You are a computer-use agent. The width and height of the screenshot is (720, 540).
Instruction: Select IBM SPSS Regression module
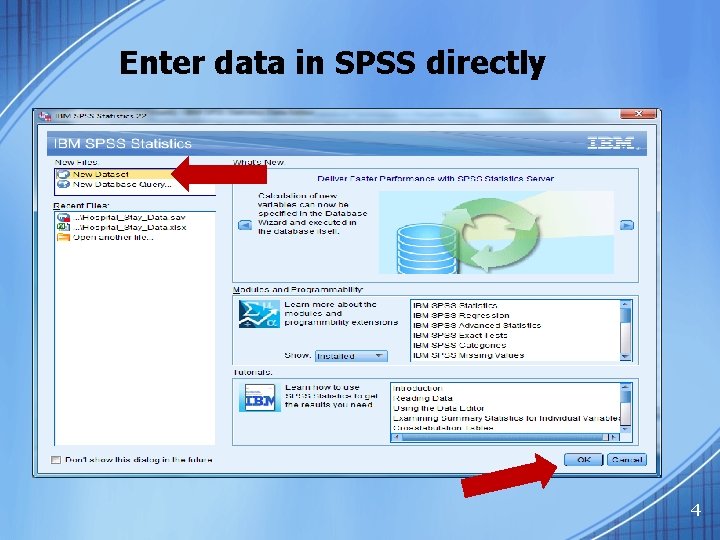pos(461,315)
